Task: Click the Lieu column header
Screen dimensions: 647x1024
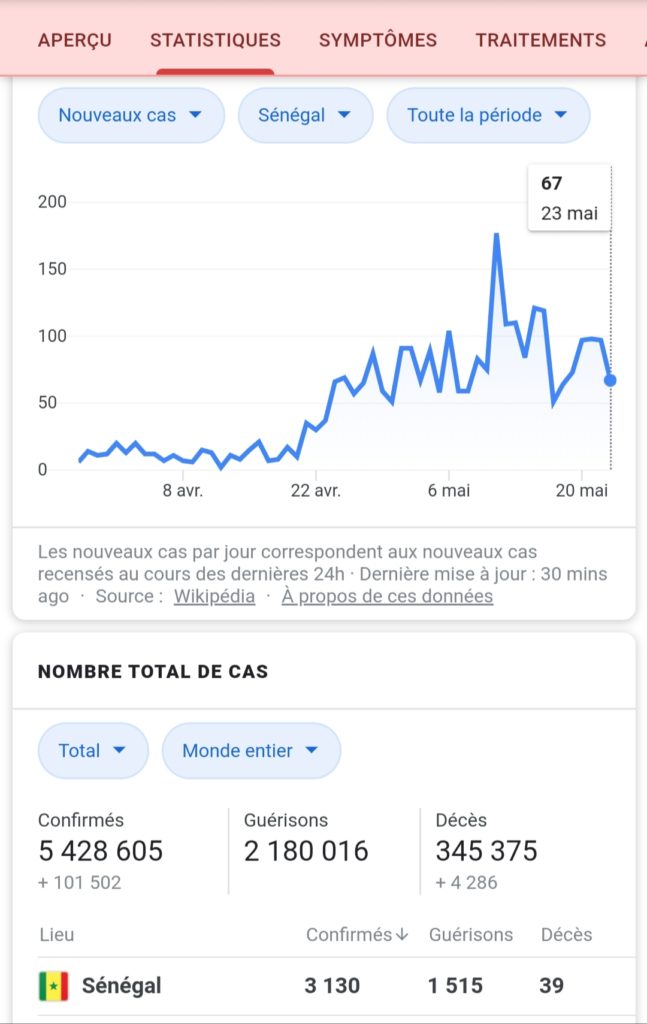Action: (x=57, y=935)
